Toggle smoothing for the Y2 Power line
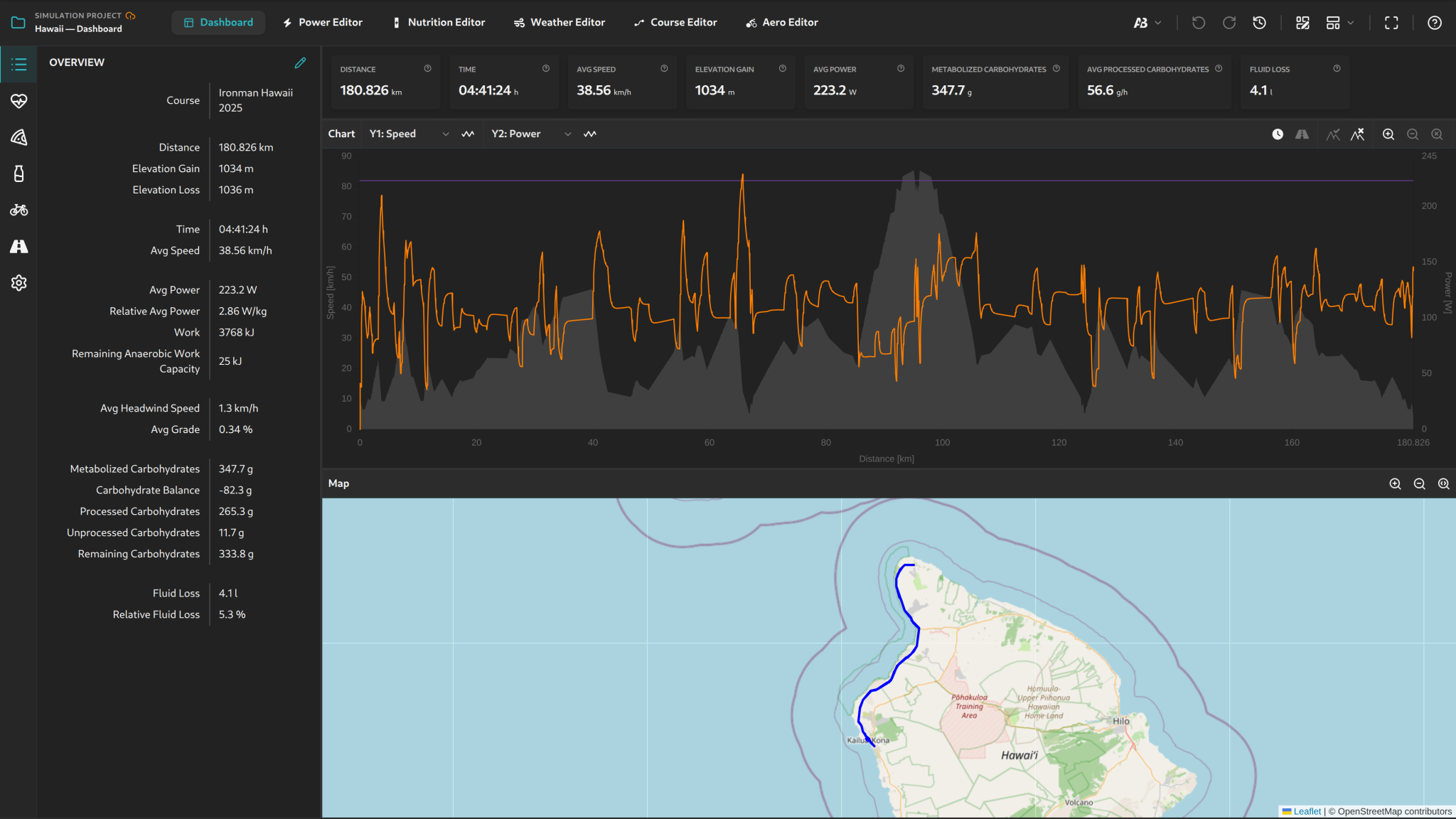Viewport: 1456px width, 819px height. tap(590, 134)
